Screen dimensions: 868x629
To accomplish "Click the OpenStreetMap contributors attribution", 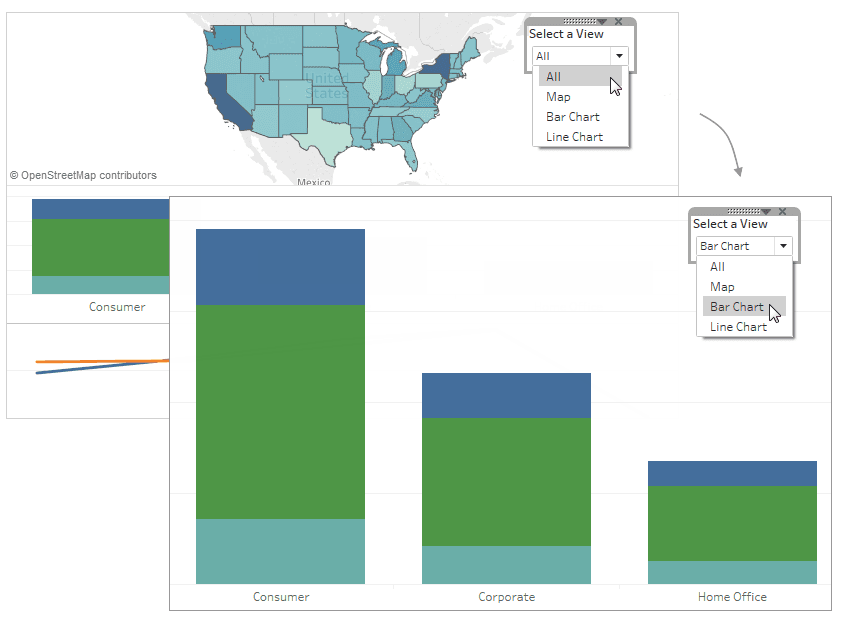I will tap(84, 176).
